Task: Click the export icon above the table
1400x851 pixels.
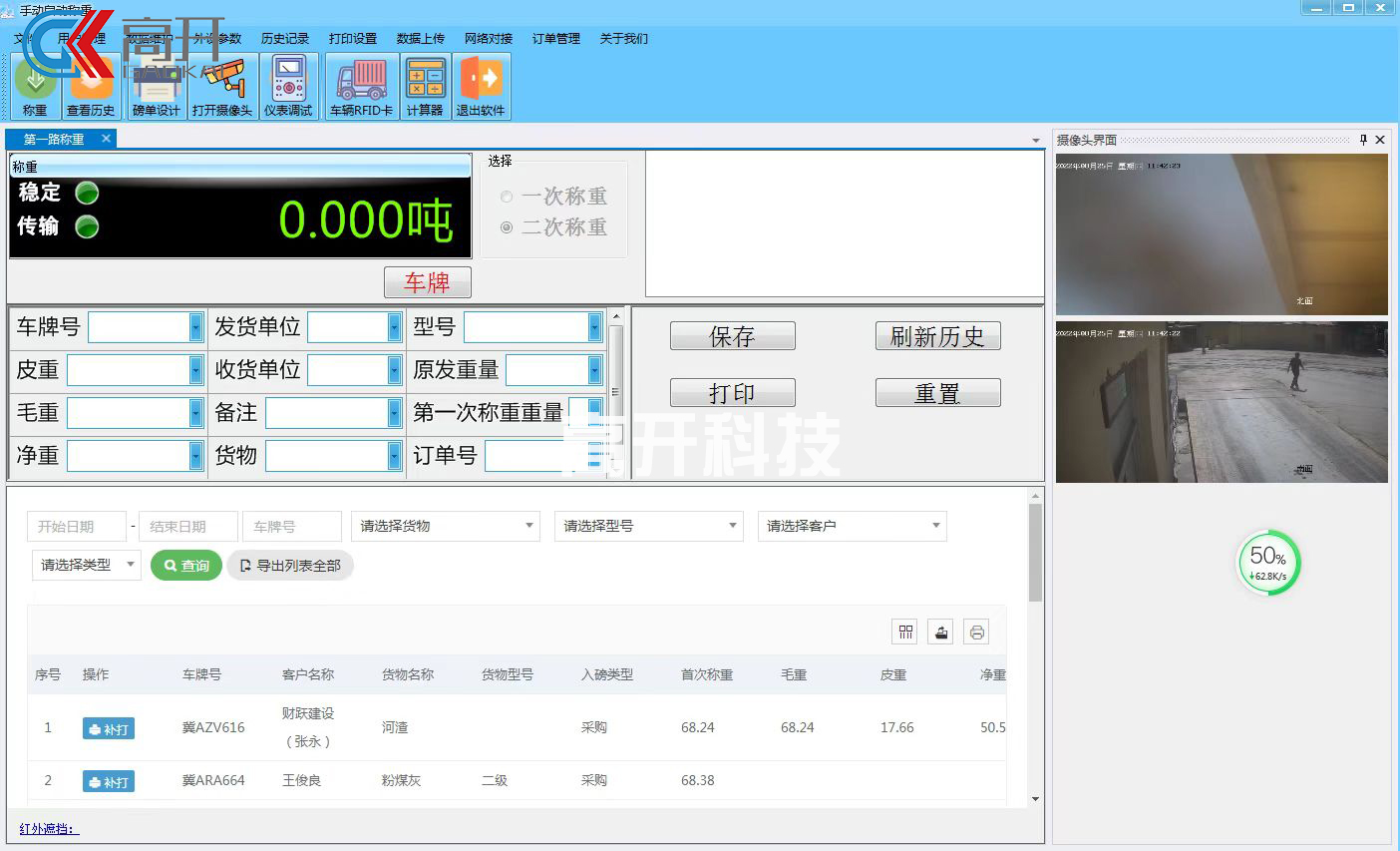Action: click(x=941, y=632)
